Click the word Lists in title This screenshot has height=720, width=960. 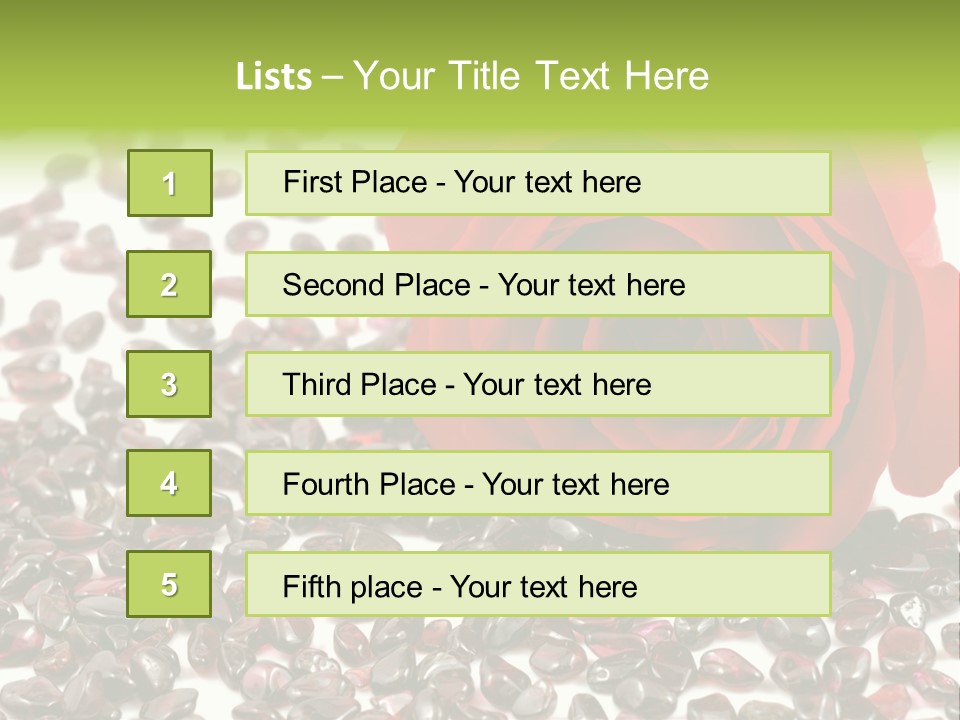pyautogui.click(x=273, y=77)
